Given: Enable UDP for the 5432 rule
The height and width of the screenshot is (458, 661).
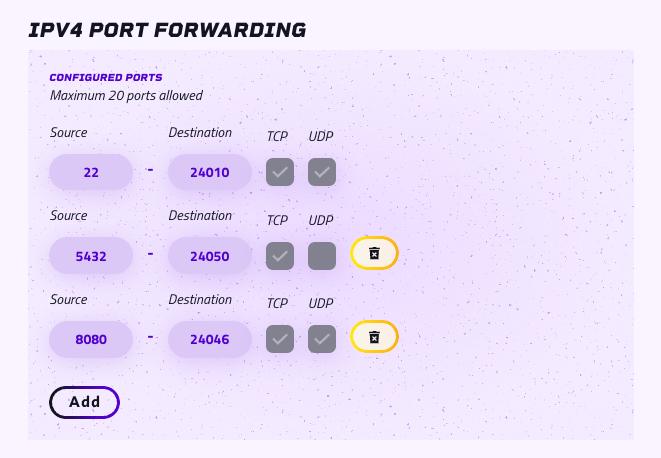Looking at the screenshot, I should [322, 256].
